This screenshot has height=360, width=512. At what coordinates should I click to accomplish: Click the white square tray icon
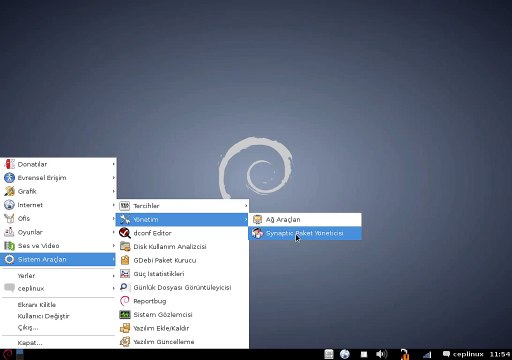(364, 355)
